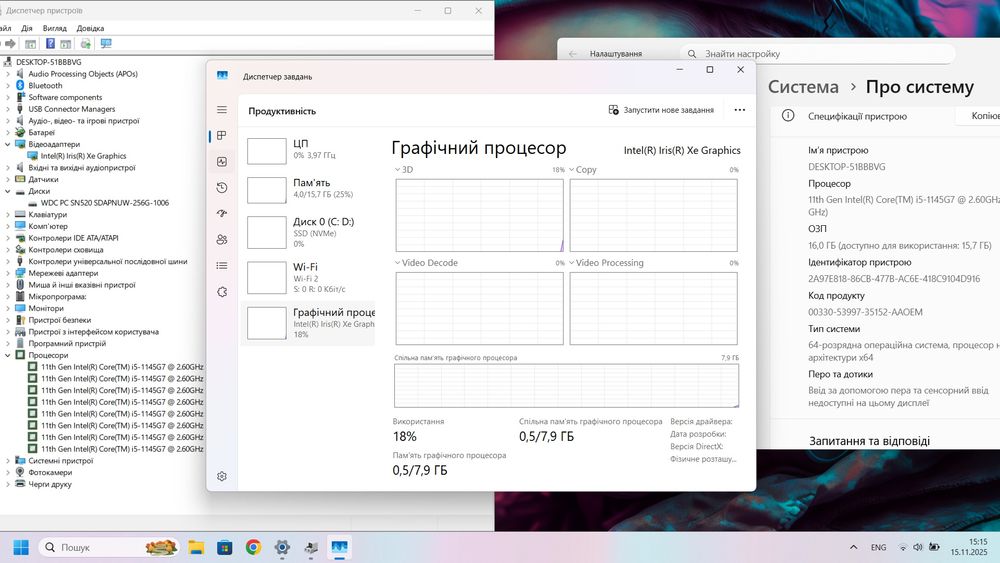Open Microsoft Store from the taskbar
The width and height of the screenshot is (1000, 563).
(224, 547)
